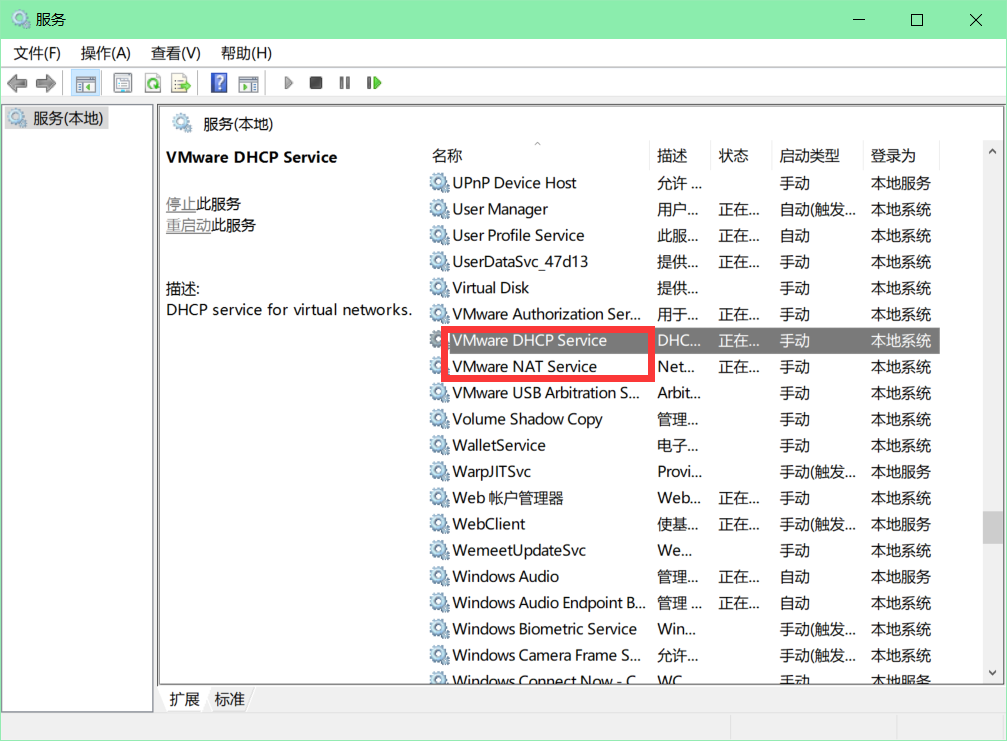Click the Restart service toolbar icon
The height and width of the screenshot is (741, 1007).
[374, 83]
